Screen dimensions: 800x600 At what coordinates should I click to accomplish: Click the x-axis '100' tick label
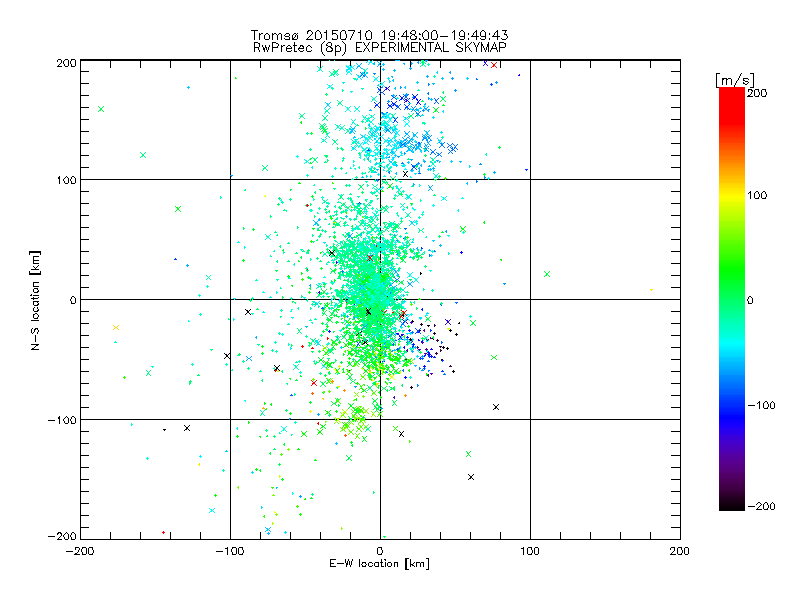(x=530, y=551)
